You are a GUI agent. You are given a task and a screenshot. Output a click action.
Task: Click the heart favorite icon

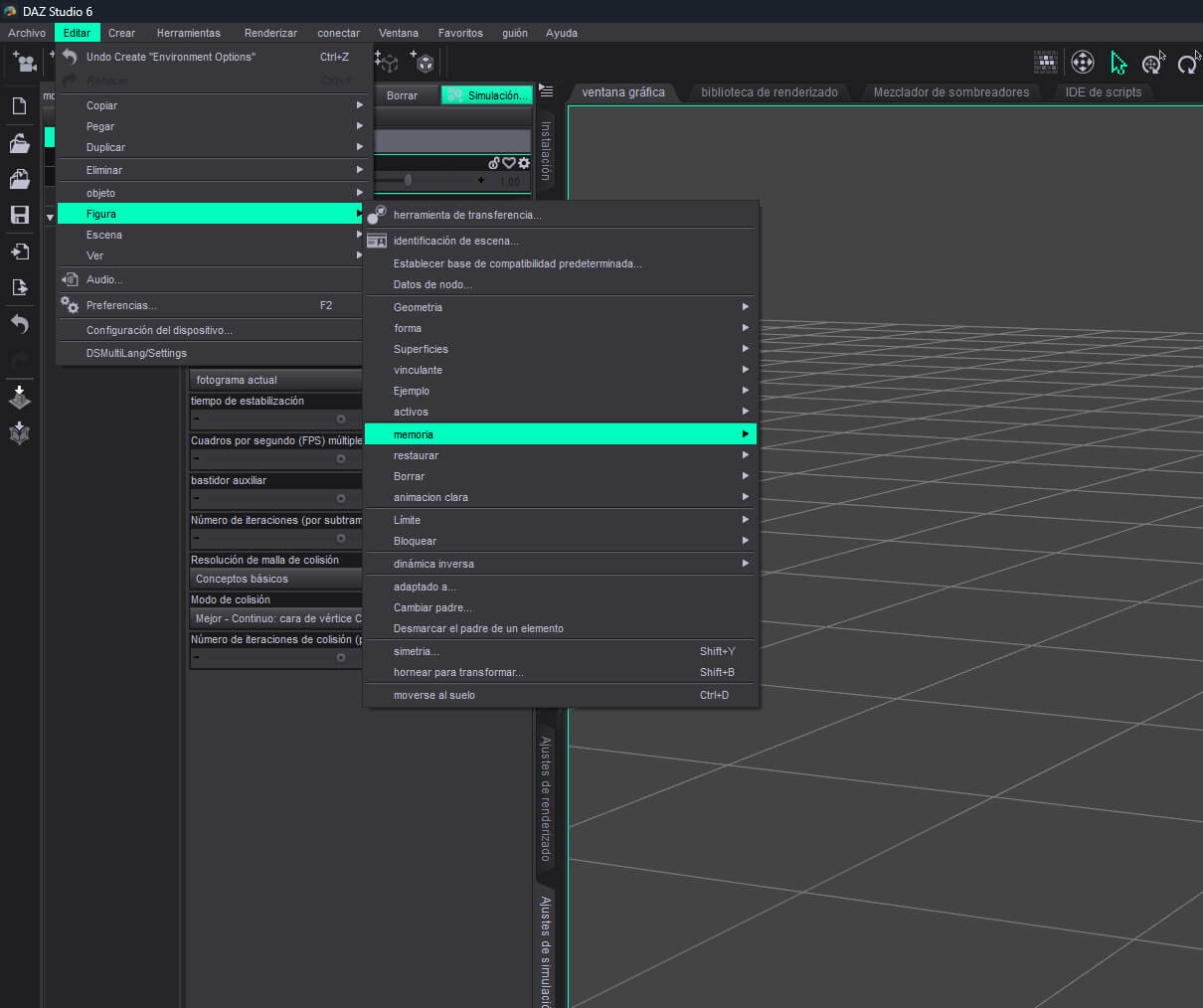[x=509, y=163]
